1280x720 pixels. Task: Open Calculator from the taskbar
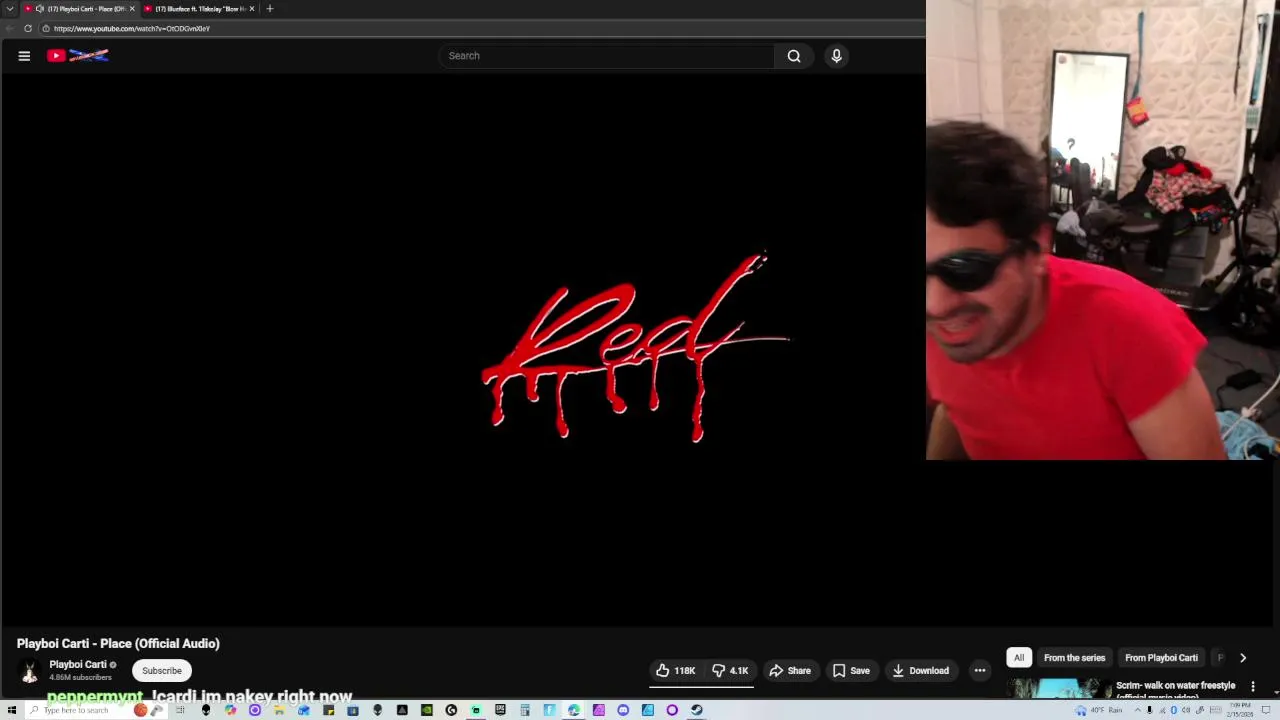(x=525, y=710)
